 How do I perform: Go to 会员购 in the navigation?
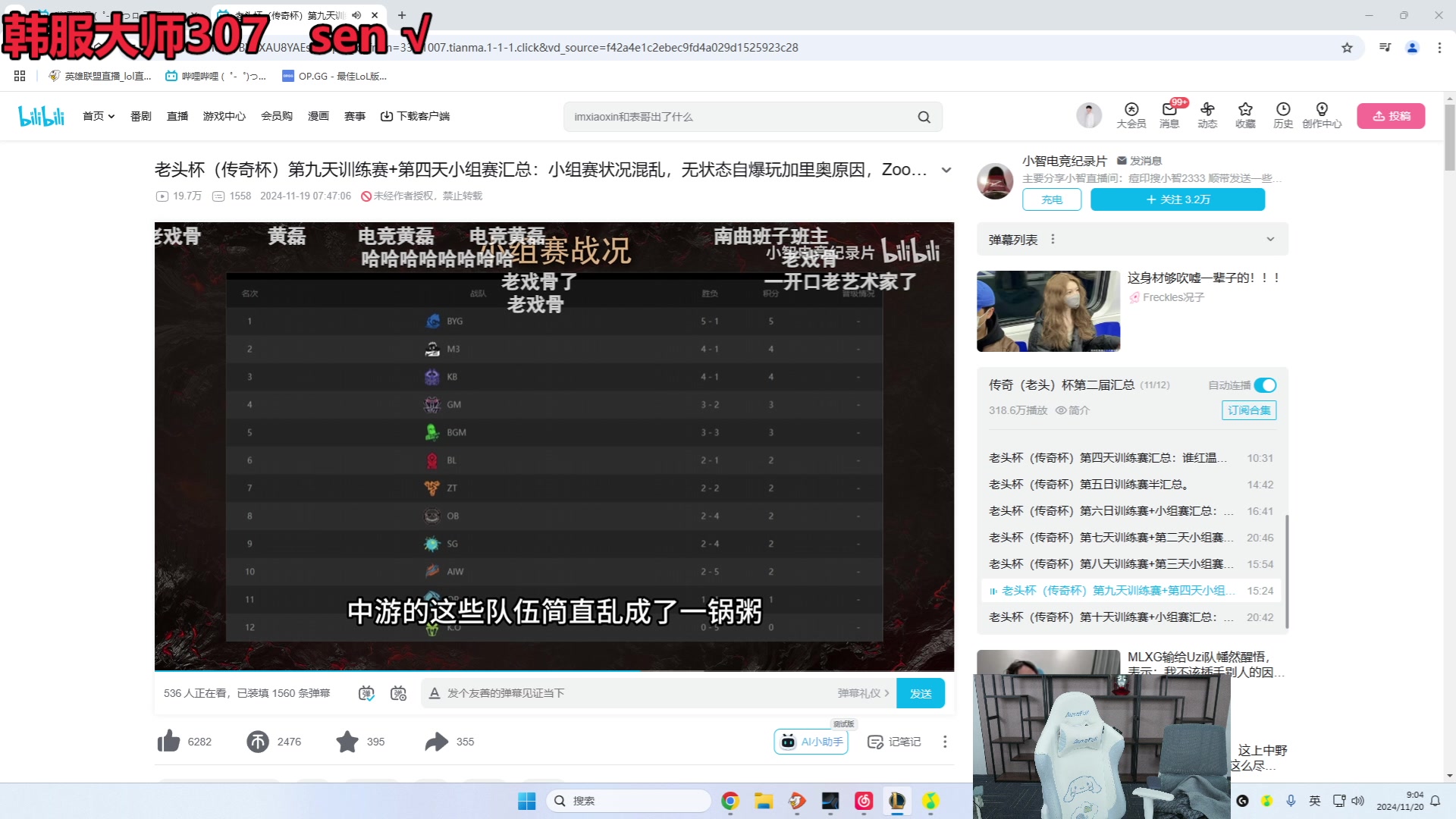(277, 116)
